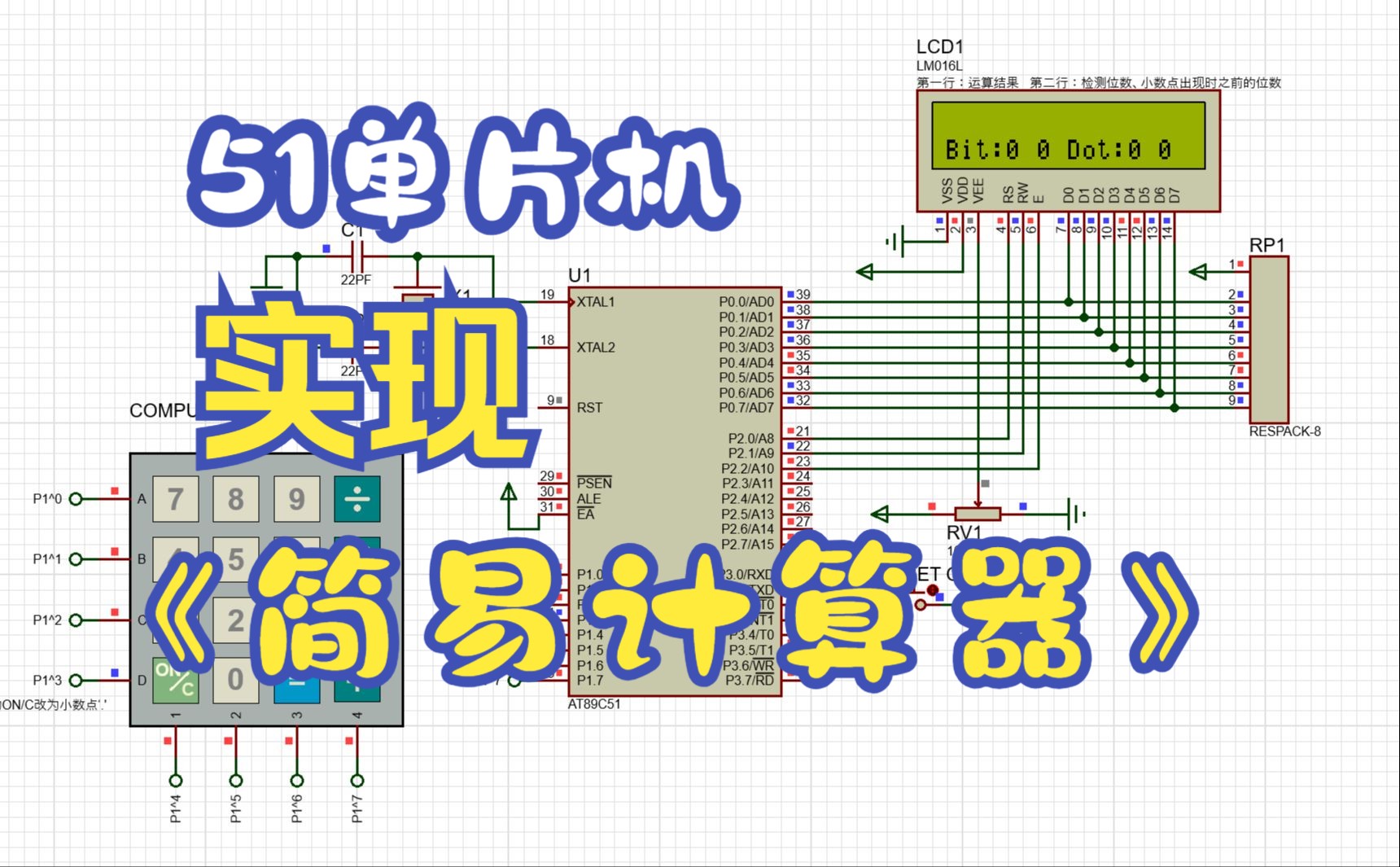
Task: Click the RP1 reference label
Action: pyautogui.click(x=1267, y=245)
